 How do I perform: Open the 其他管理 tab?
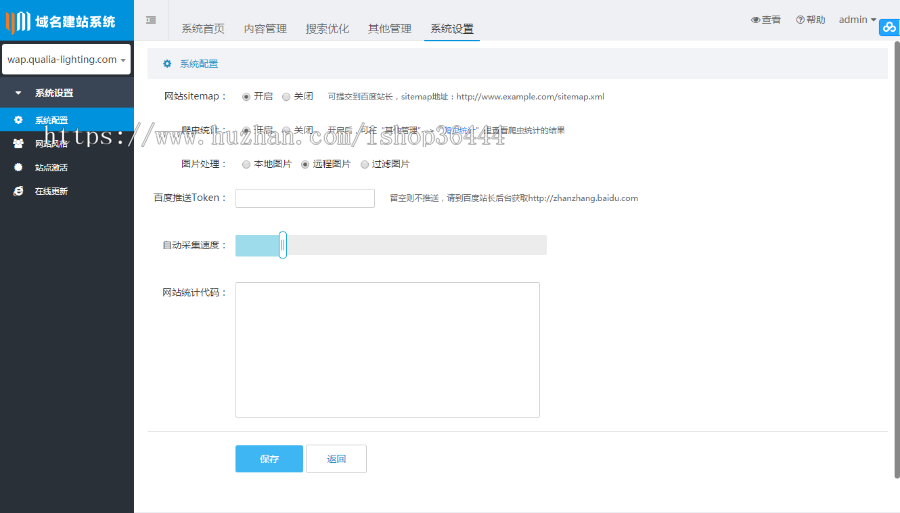point(390,29)
